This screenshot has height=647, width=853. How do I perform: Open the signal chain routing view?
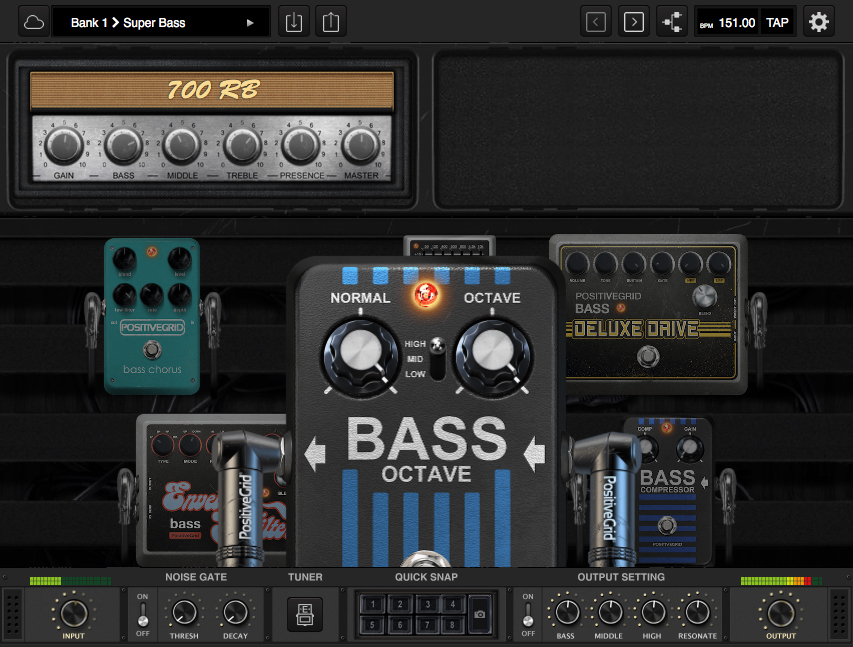671,20
